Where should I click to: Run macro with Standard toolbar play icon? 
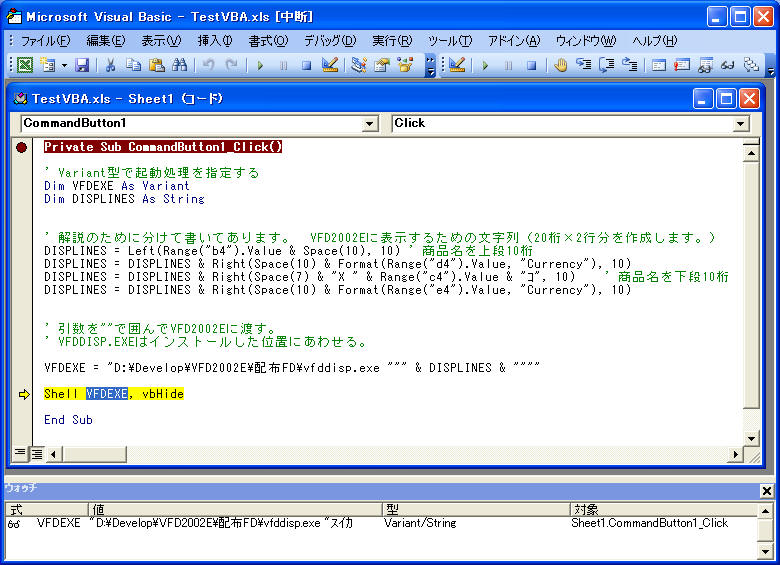(260, 65)
